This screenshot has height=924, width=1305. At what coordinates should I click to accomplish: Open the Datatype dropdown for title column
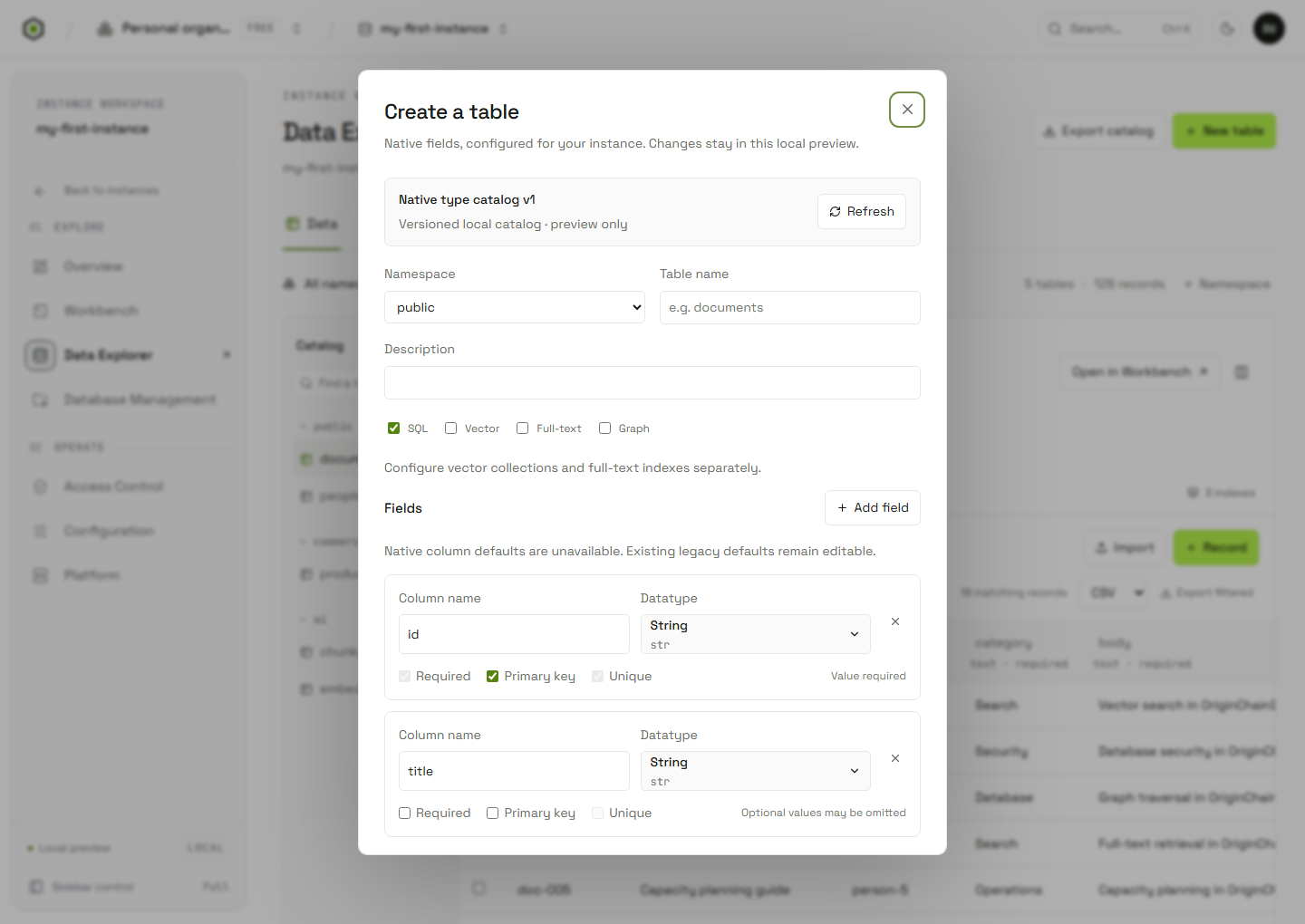tap(755, 771)
